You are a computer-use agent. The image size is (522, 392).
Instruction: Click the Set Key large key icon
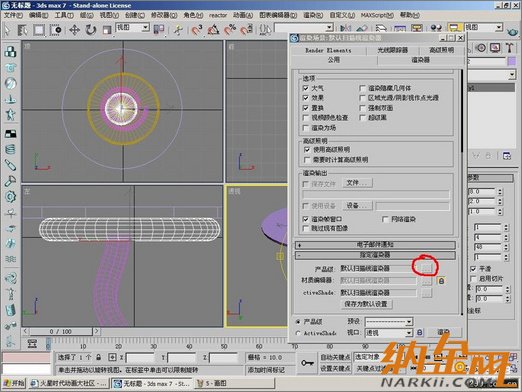(x=307, y=363)
